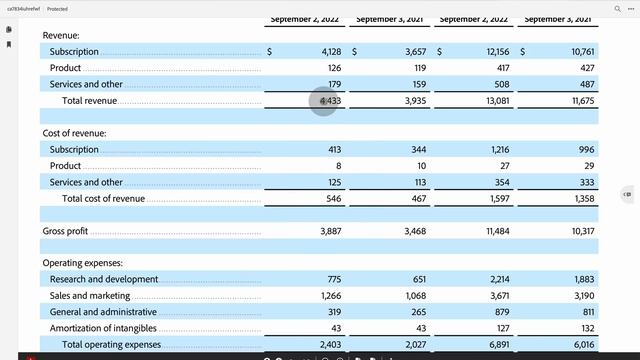
Task: Expand the collapsed right side panel
Action: coord(627,195)
